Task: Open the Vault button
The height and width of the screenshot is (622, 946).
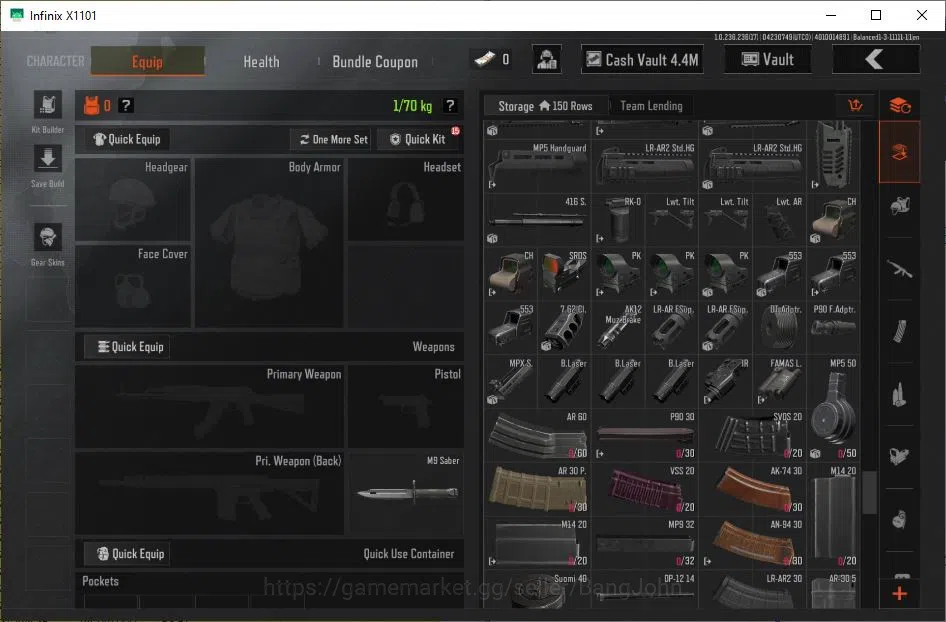Action: click(767, 59)
